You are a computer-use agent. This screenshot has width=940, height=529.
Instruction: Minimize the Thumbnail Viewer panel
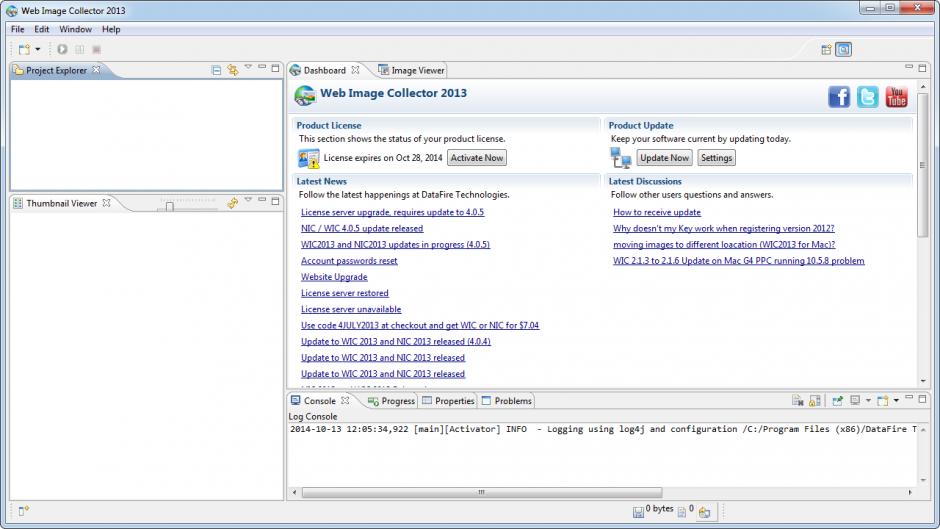click(x=262, y=200)
